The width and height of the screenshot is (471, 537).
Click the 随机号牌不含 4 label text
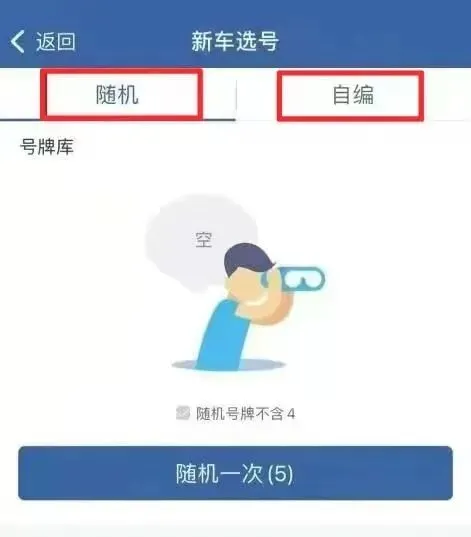[x=246, y=413]
